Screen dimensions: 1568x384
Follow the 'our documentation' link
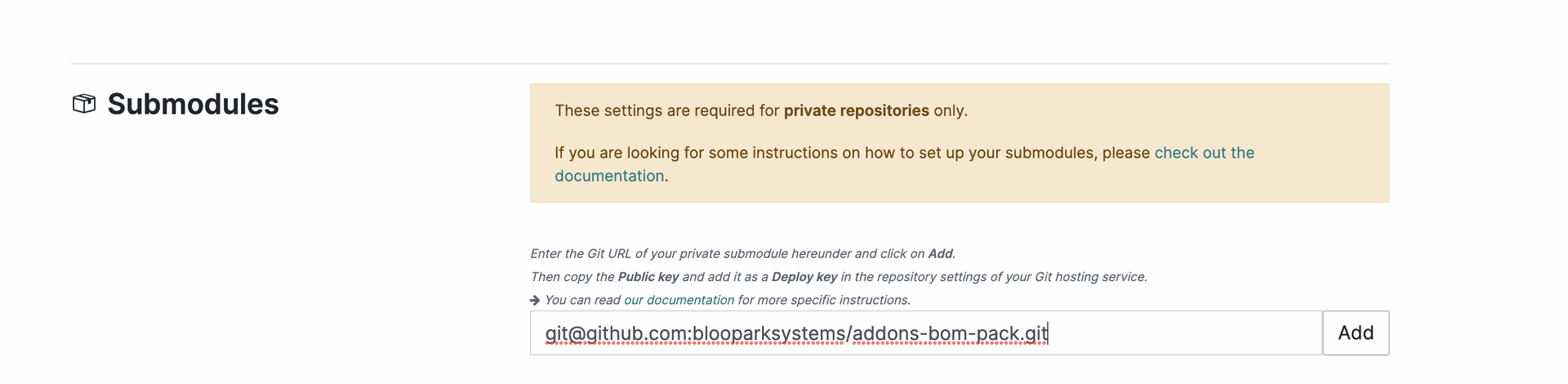click(x=679, y=300)
